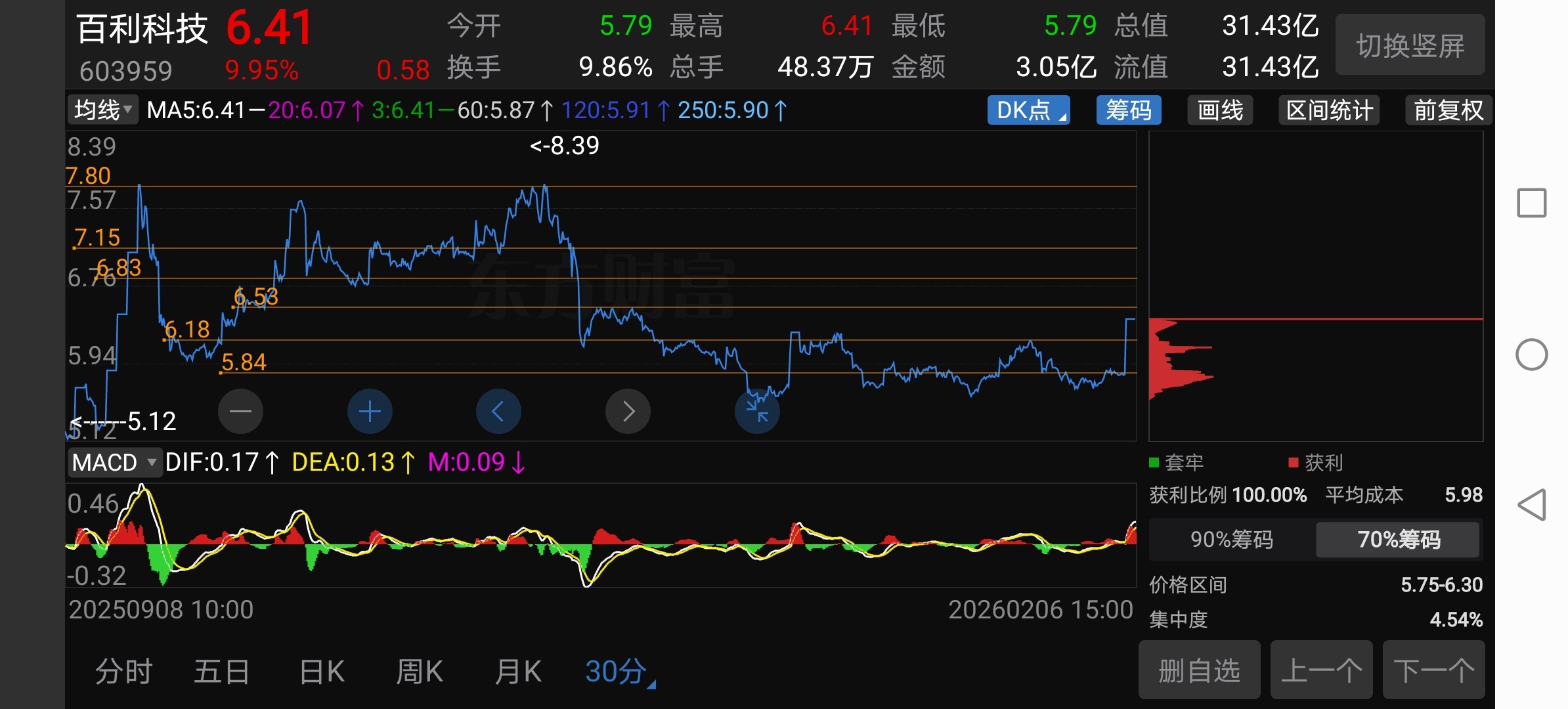This screenshot has width=1568, height=709.
Task: Switch to the 日K tab
Action: (x=322, y=672)
